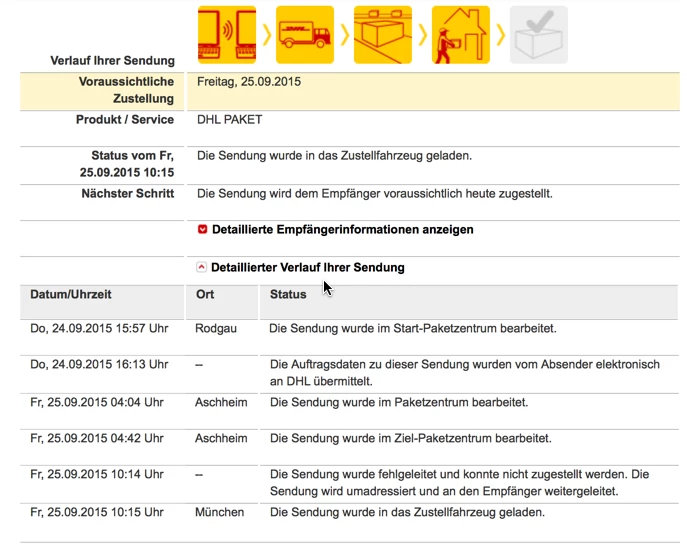Click the Voraussichtliche Zustellung label

coord(126,90)
